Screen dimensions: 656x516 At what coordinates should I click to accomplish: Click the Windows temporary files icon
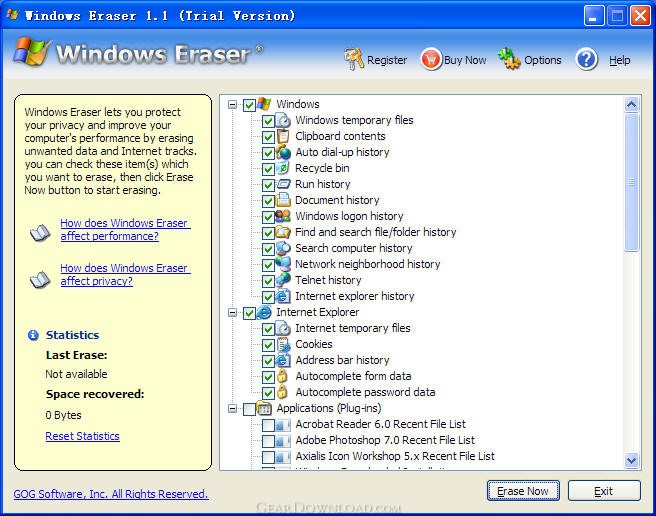coord(283,120)
